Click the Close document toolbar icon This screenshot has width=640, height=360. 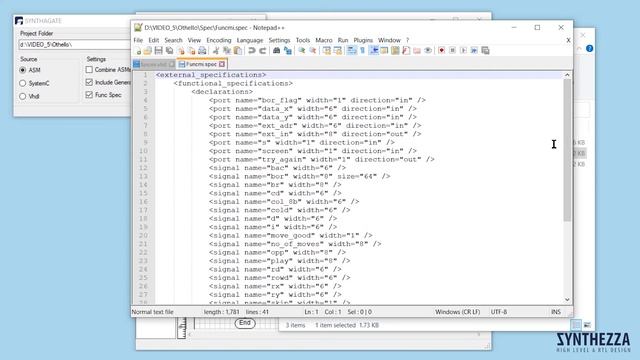click(181, 51)
